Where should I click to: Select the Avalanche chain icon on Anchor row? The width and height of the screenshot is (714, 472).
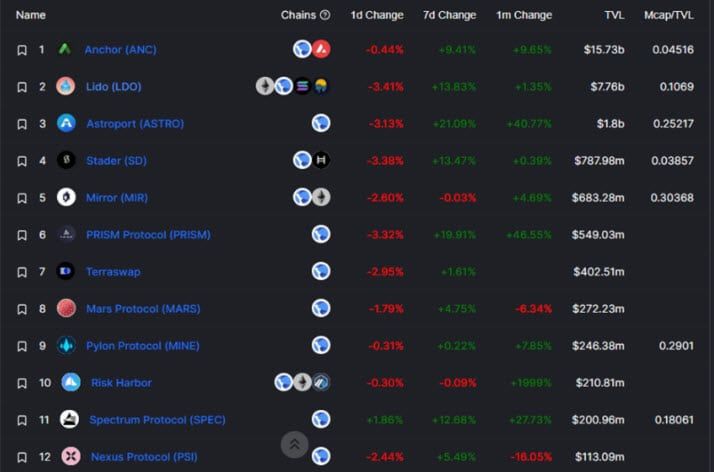pos(321,49)
